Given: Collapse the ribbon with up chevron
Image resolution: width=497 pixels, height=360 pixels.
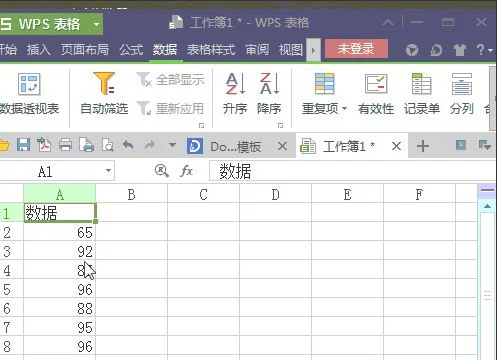Looking at the screenshot, I should tap(388, 23).
